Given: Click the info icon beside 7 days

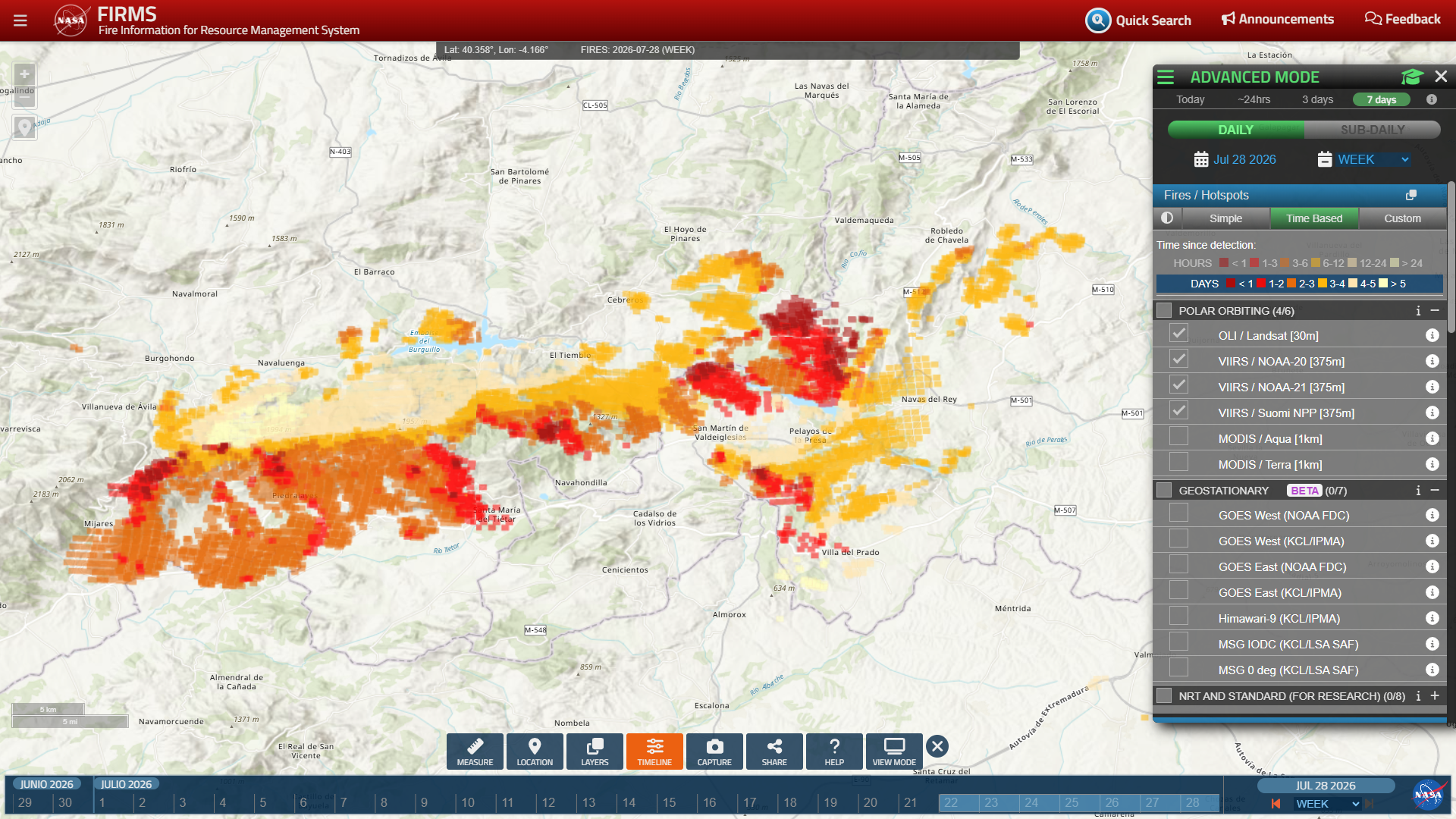Looking at the screenshot, I should pos(1432,99).
